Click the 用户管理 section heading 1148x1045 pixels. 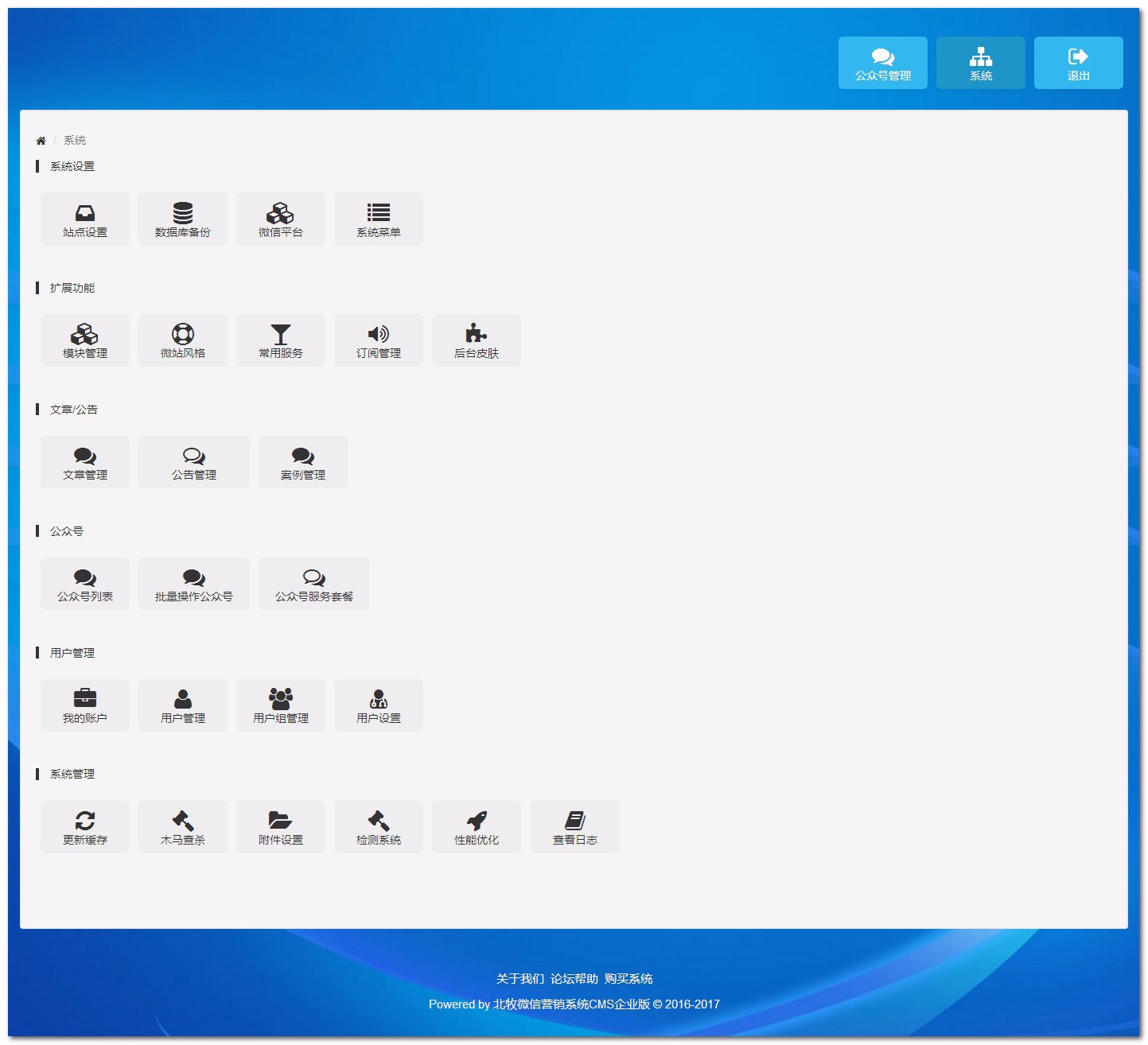tap(72, 653)
